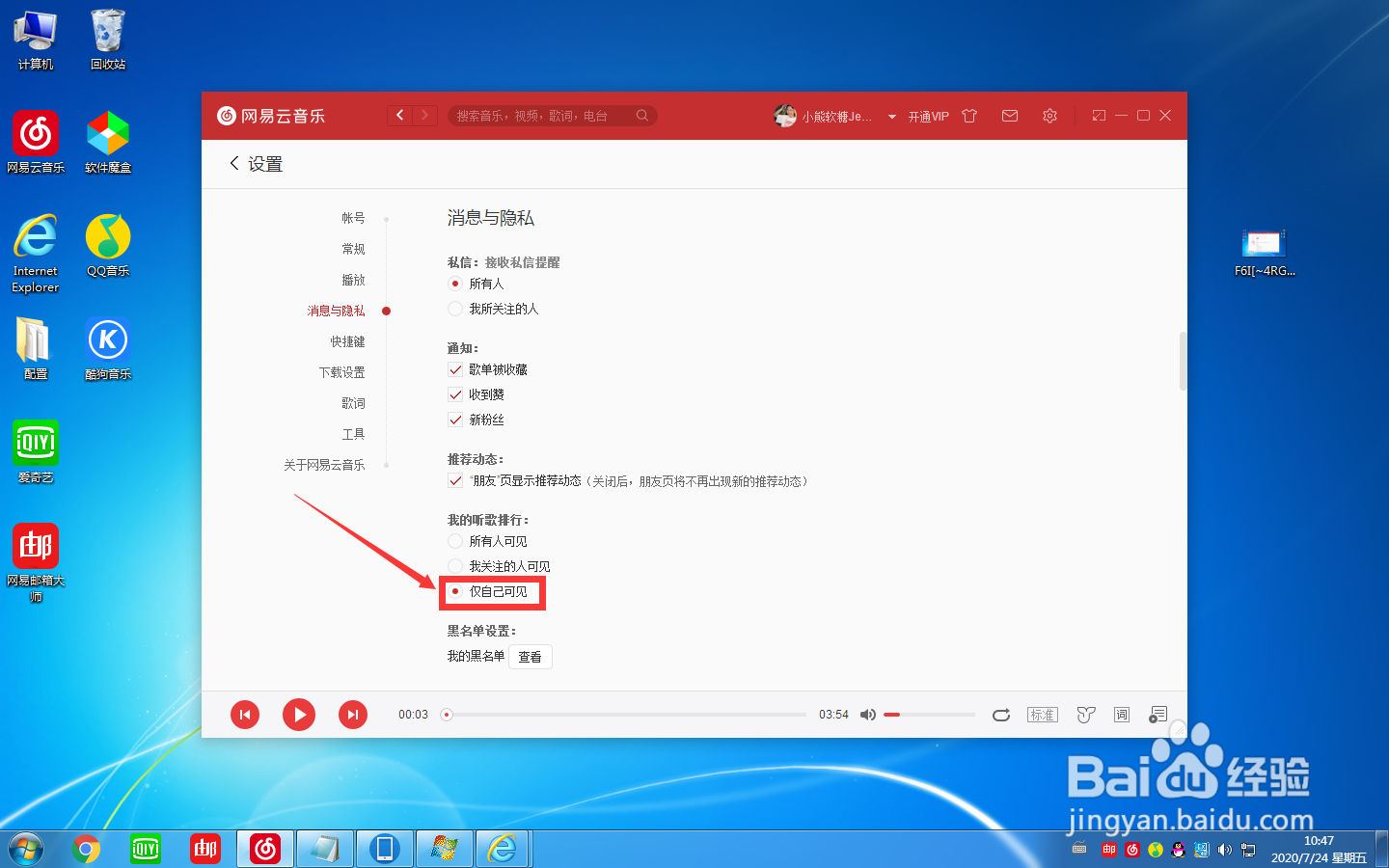Viewport: 1389px width, 868px height.
Task: Open the system tray volume icon
Action: [x=1225, y=850]
